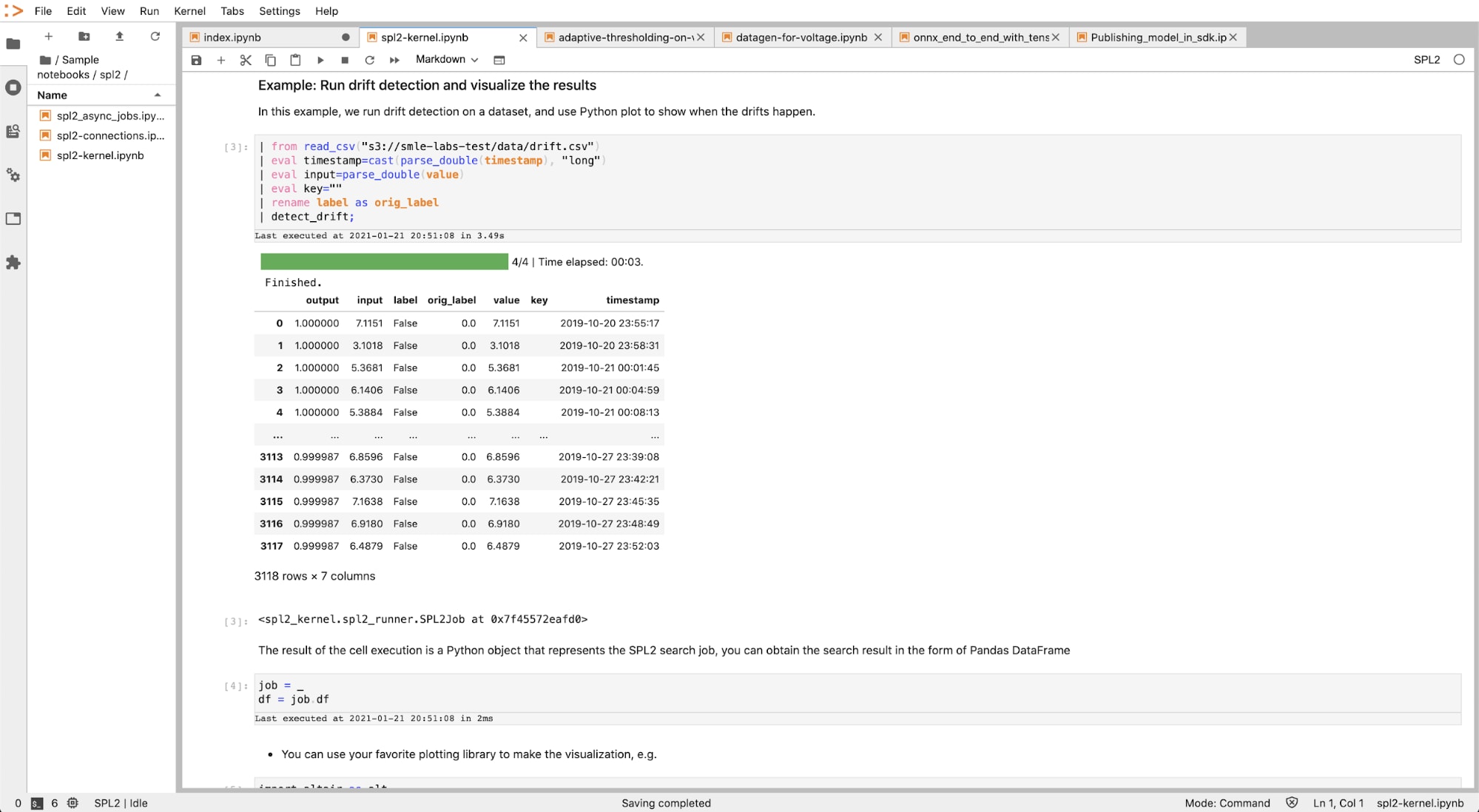Click timestamp '2019-10-27 23:52:03'
The width and height of the screenshot is (1479, 812).
point(609,547)
